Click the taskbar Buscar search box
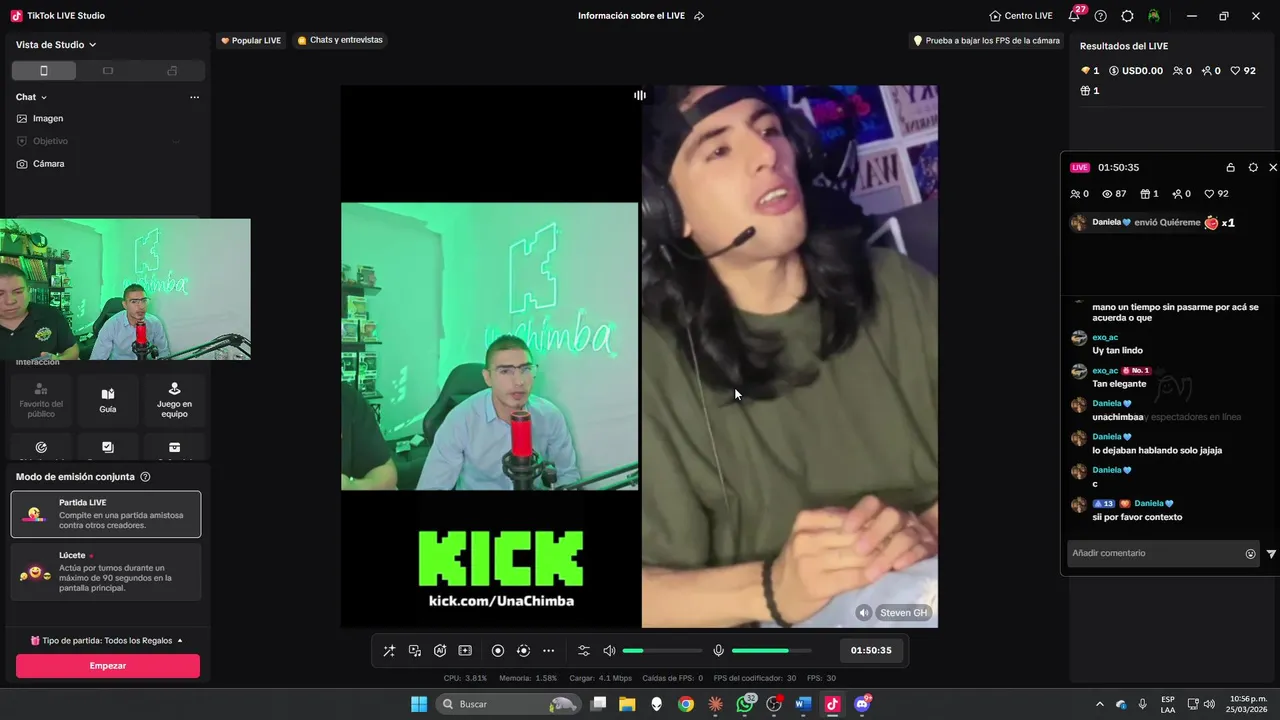The image size is (1280, 720). tap(510, 704)
